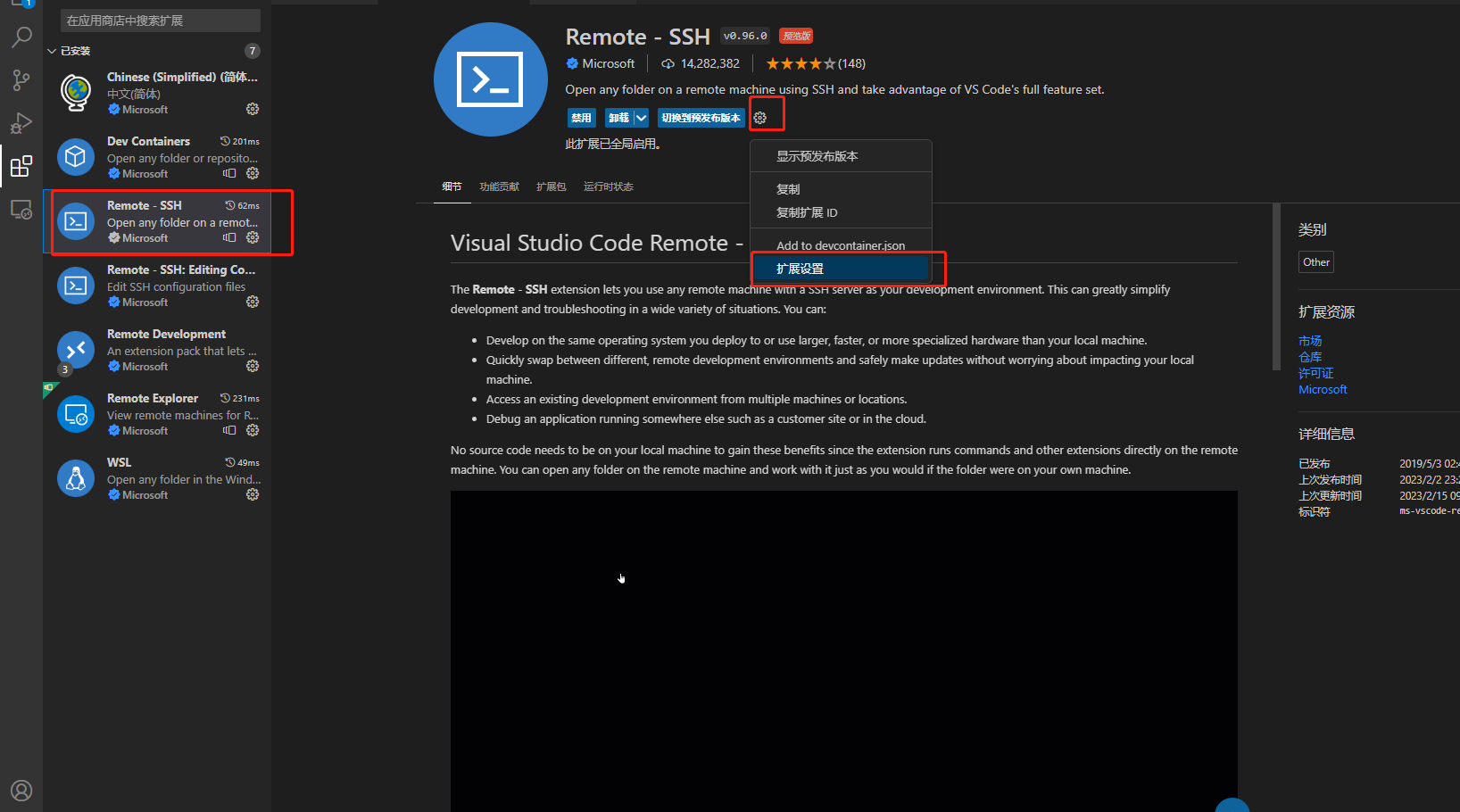Open the 市场 resource link
This screenshot has height=812, width=1460.
pyautogui.click(x=1310, y=341)
